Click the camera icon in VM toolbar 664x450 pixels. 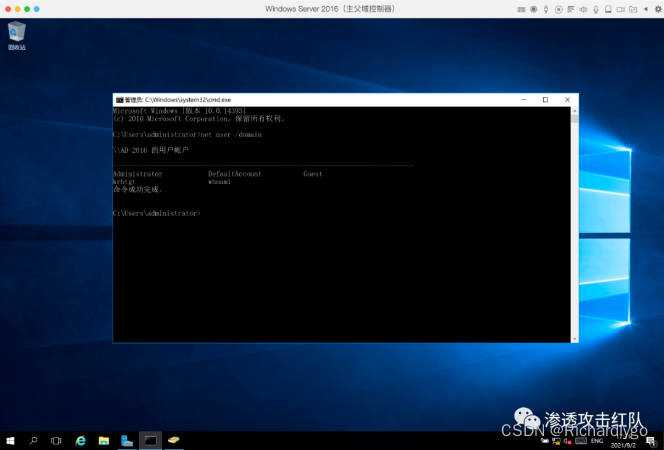tap(621, 9)
